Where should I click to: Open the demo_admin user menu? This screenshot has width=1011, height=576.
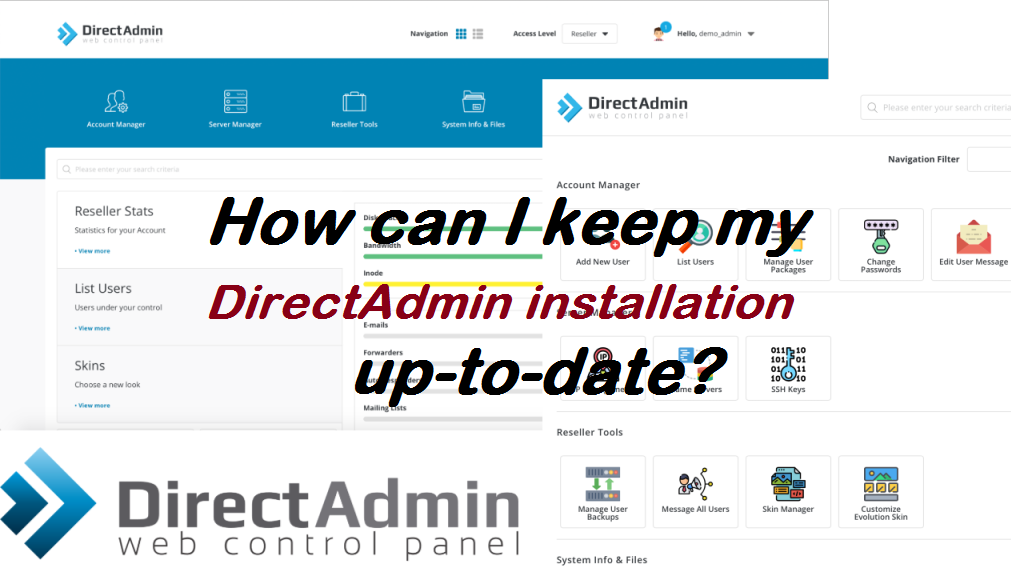[714, 34]
